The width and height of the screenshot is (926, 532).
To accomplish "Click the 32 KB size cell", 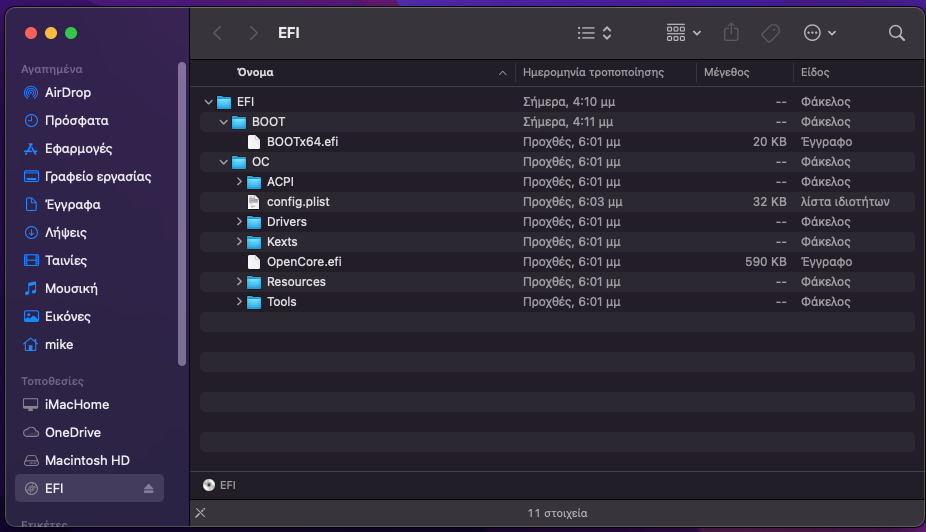I will tap(770, 202).
